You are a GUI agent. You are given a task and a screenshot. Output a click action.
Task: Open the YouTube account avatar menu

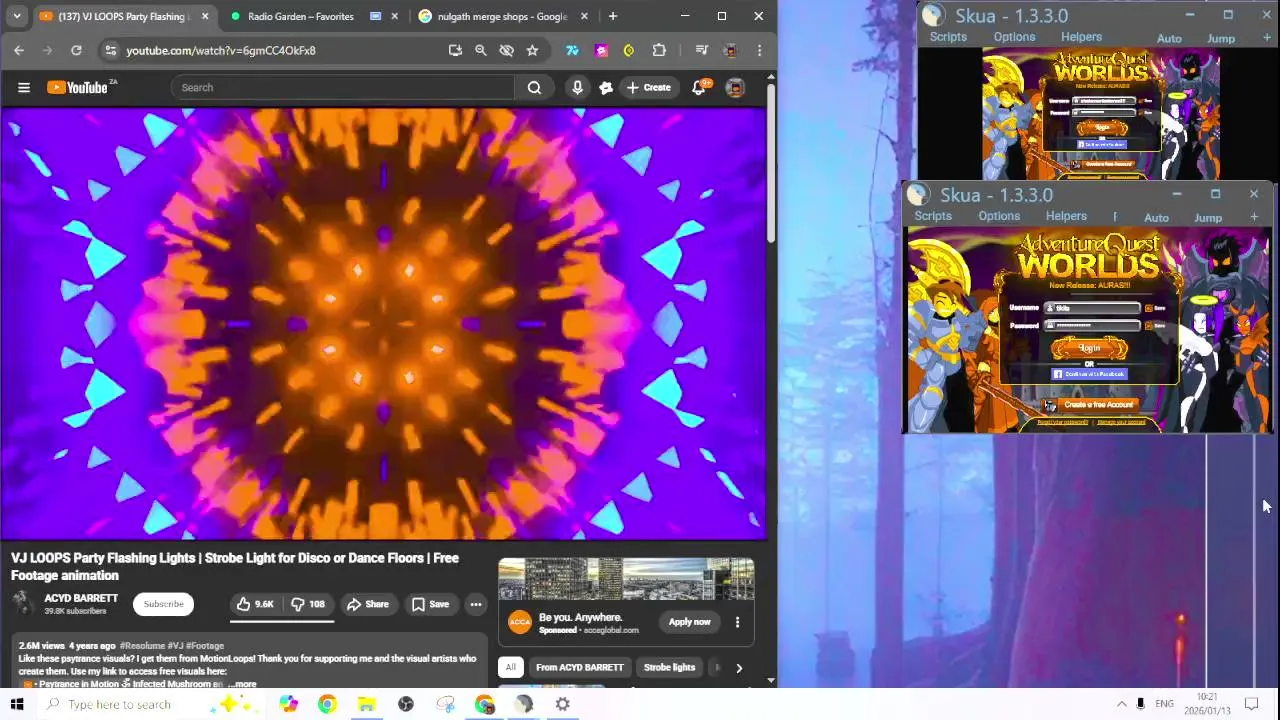pos(735,88)
